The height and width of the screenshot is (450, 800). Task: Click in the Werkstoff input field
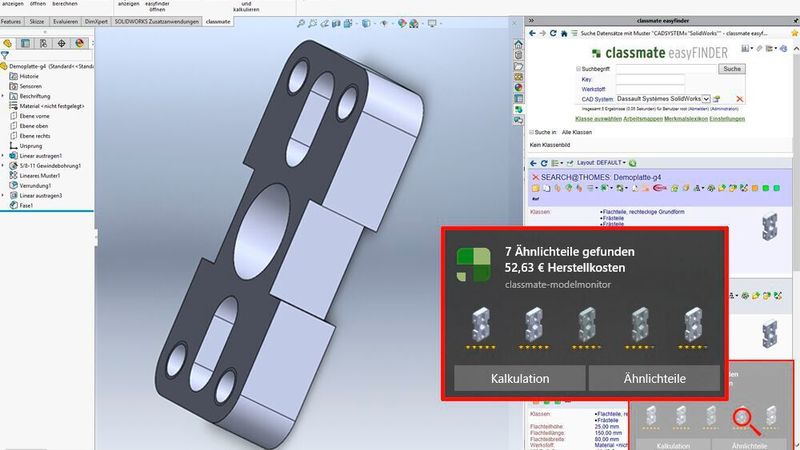tap(650, 89)
